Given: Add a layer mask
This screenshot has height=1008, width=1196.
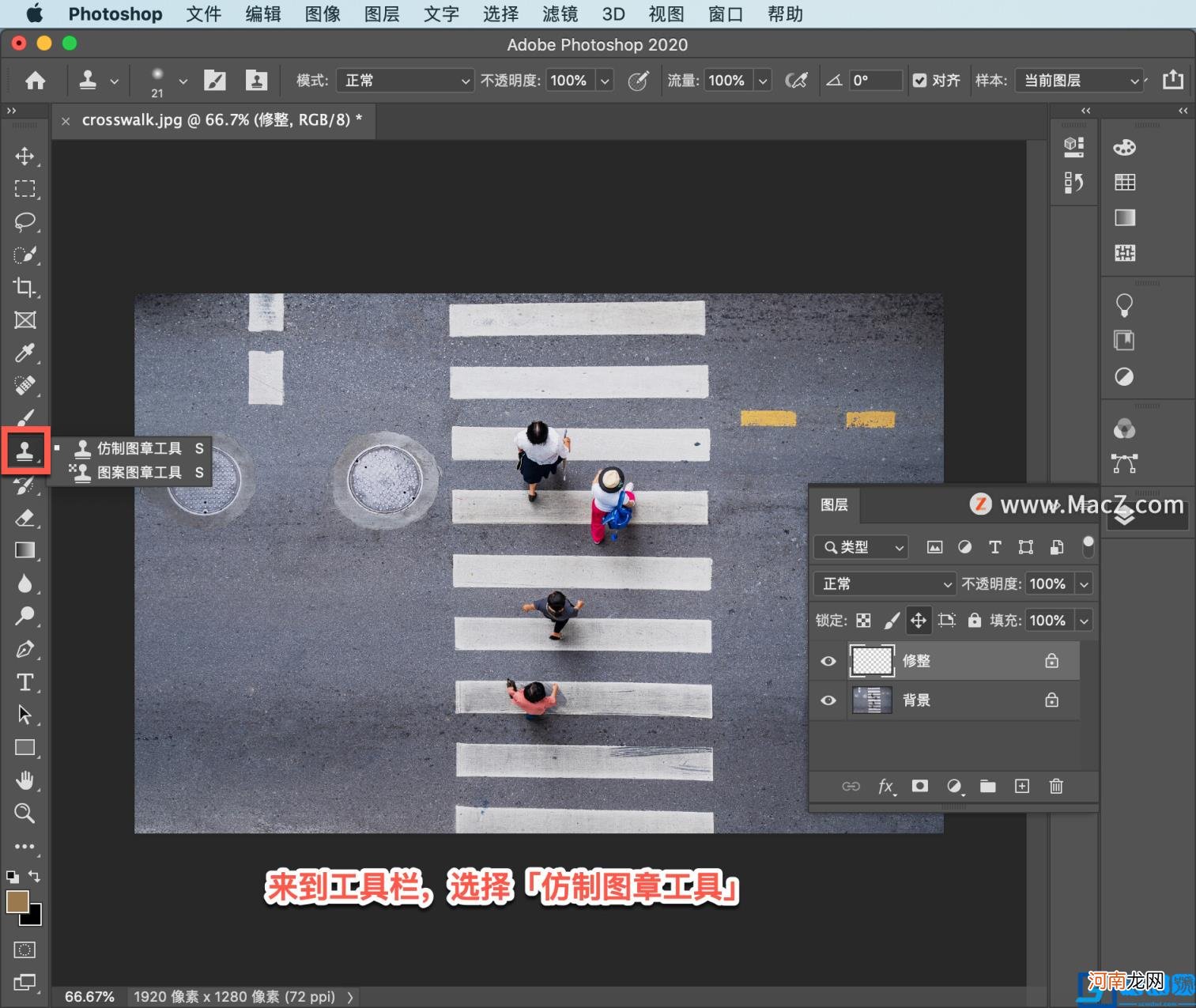Looking at the screenshot, I should (920, 786).
